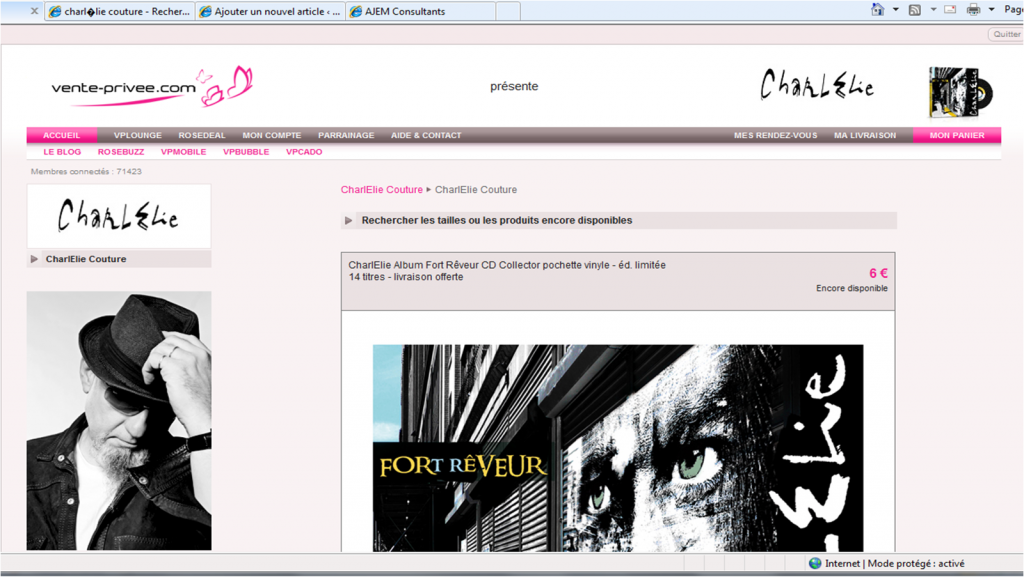Open AIDE & CONTACT in navigation bar
This screenshot has width=1024, height=577.
[x=426, y=135]
